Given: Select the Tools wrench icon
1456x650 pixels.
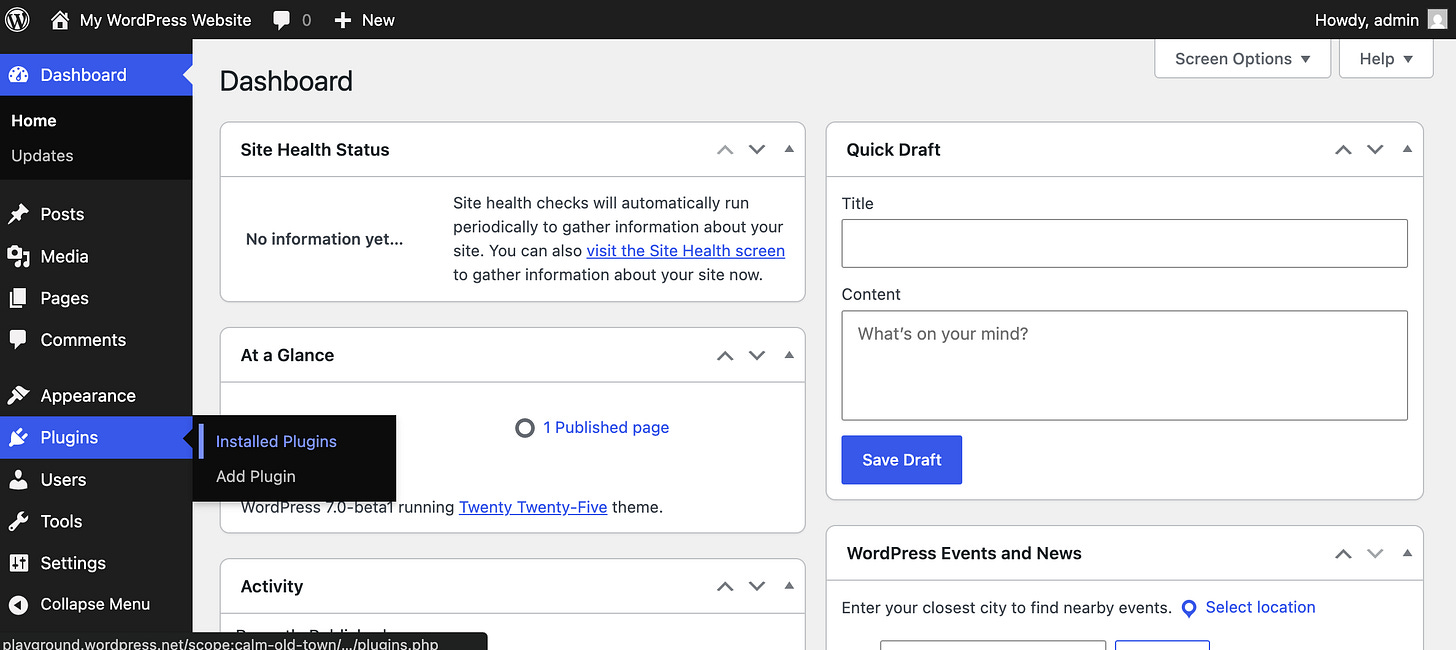Looking at the screenshot, I should (x=20, y=521).
